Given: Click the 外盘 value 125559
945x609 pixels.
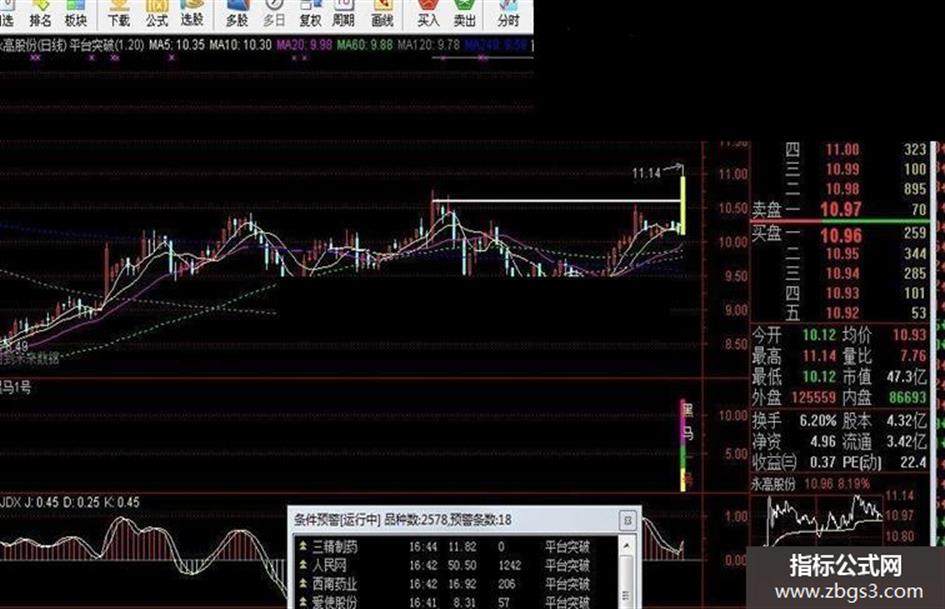Looking at the screenshot, I should 813,398.
